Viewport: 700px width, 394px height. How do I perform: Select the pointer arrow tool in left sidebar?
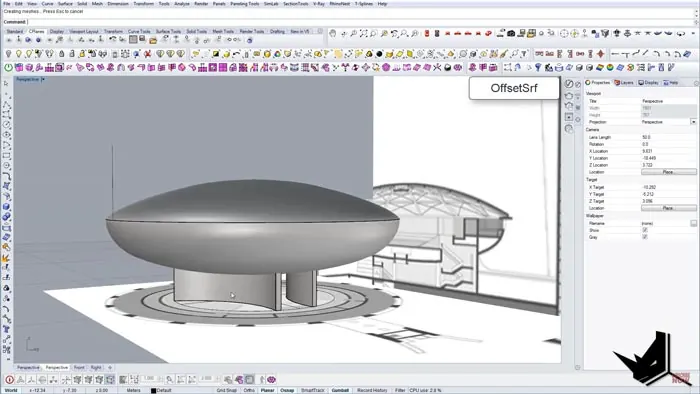[x=6, y=83]
